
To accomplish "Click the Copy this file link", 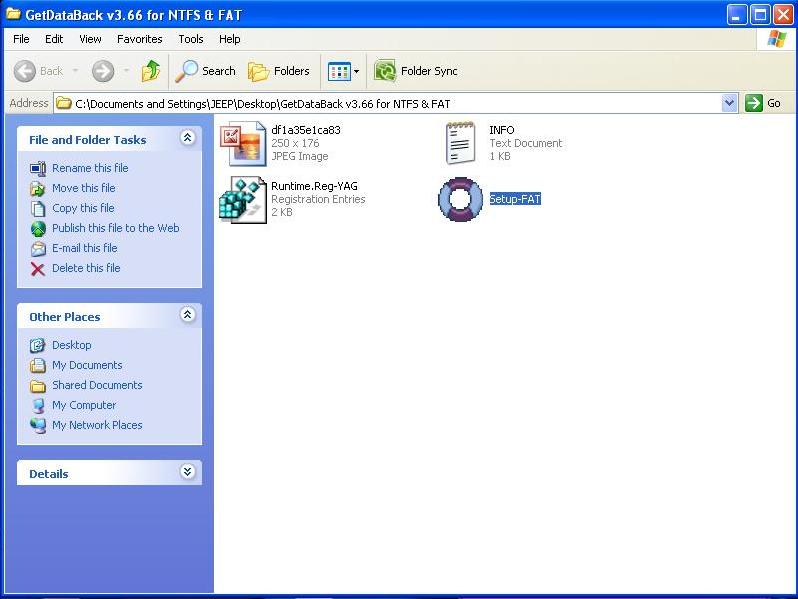I will pos(83,208).
